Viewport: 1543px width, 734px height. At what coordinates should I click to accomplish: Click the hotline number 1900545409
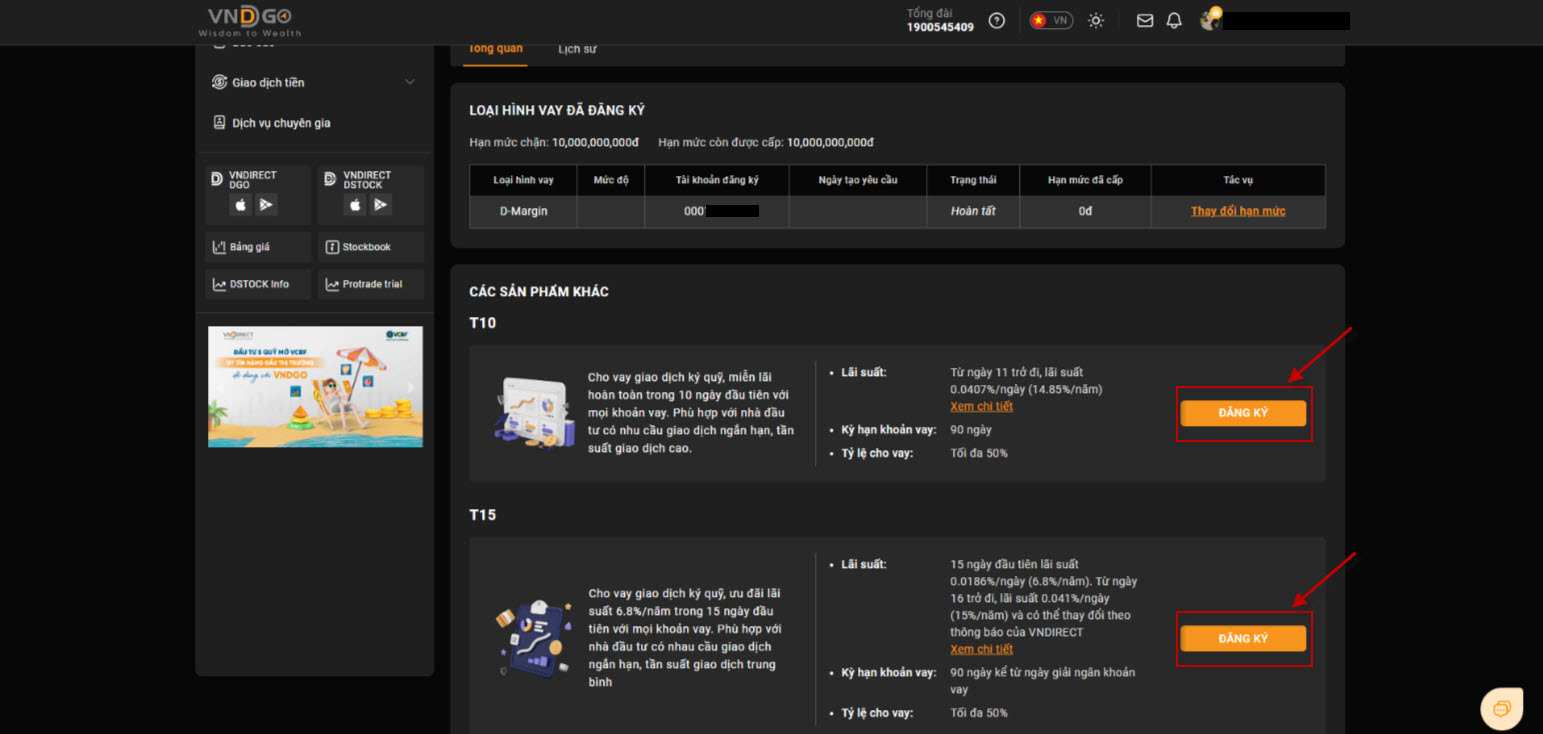click(940, 27)
